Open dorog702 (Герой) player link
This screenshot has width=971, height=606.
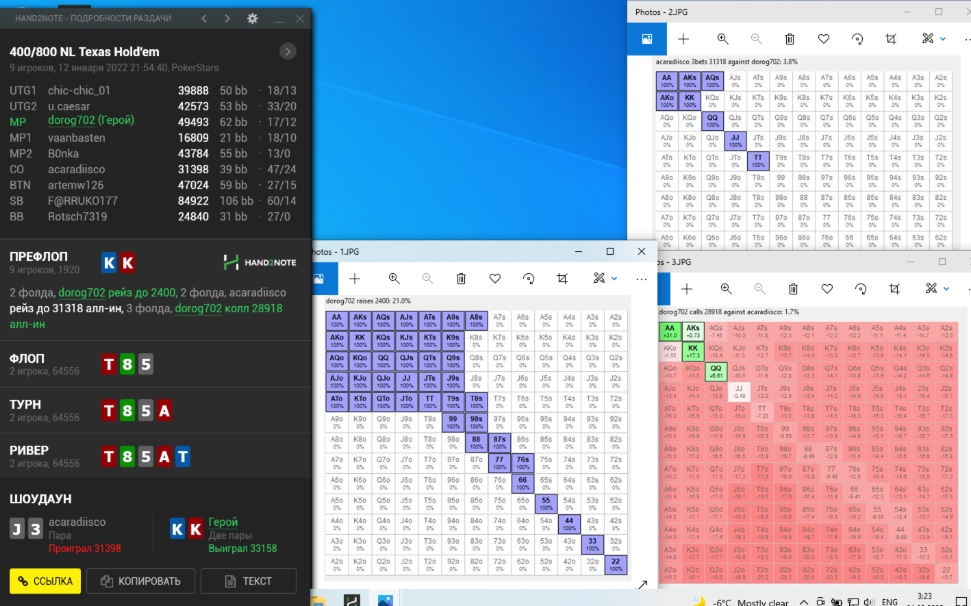click(91, 121)
